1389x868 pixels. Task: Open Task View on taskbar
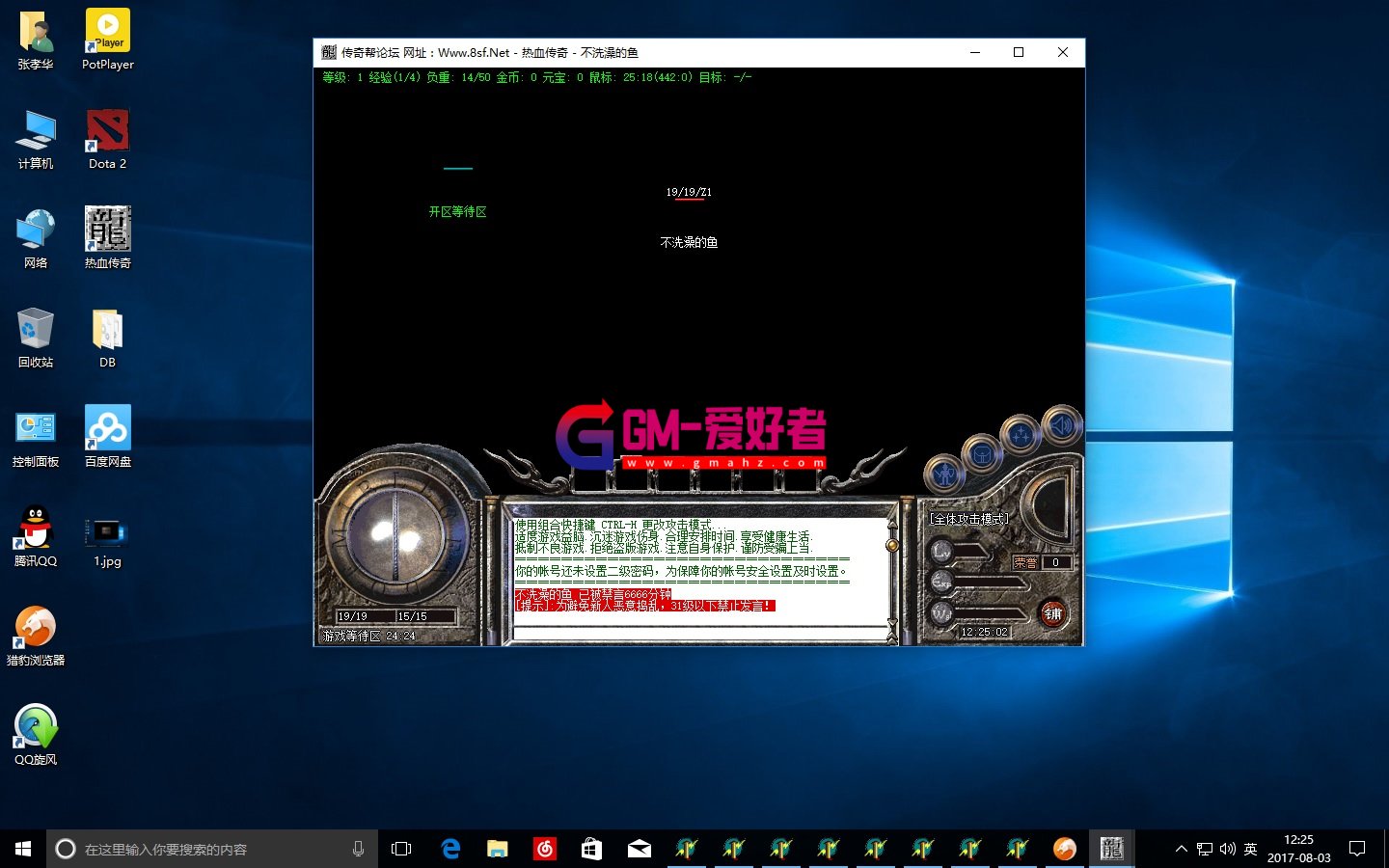tap(401, 849)
